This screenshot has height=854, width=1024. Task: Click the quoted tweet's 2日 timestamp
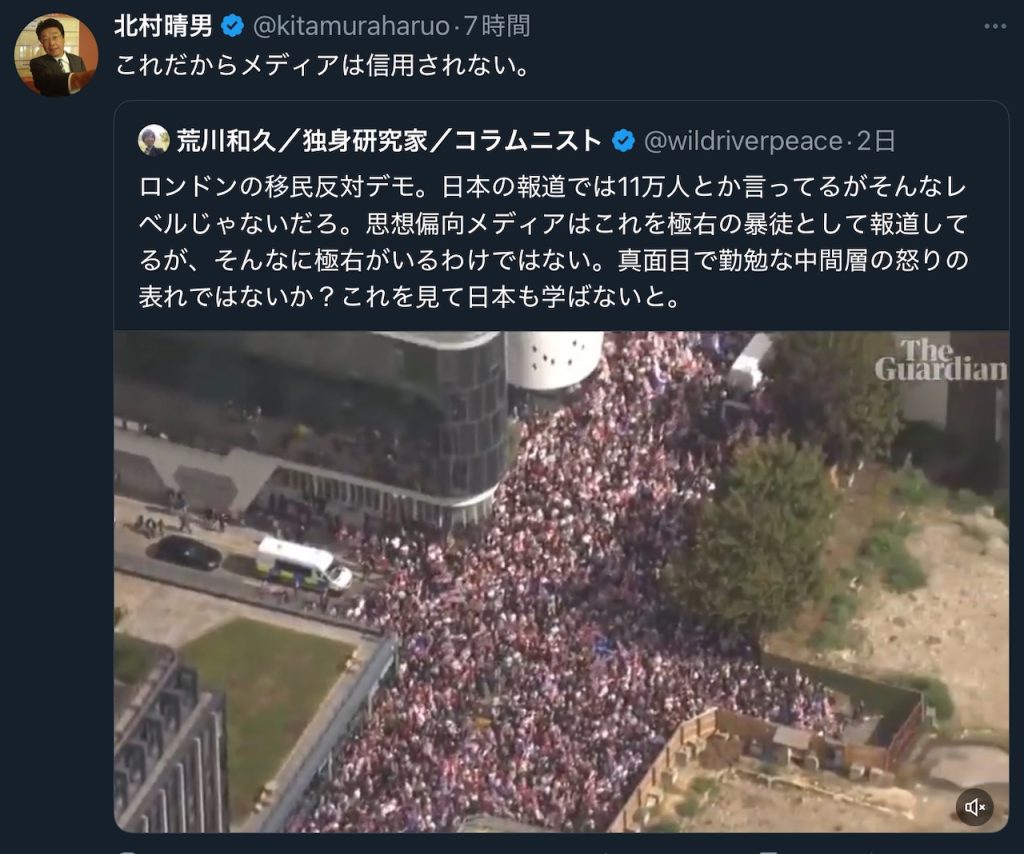tap(876, 140)
